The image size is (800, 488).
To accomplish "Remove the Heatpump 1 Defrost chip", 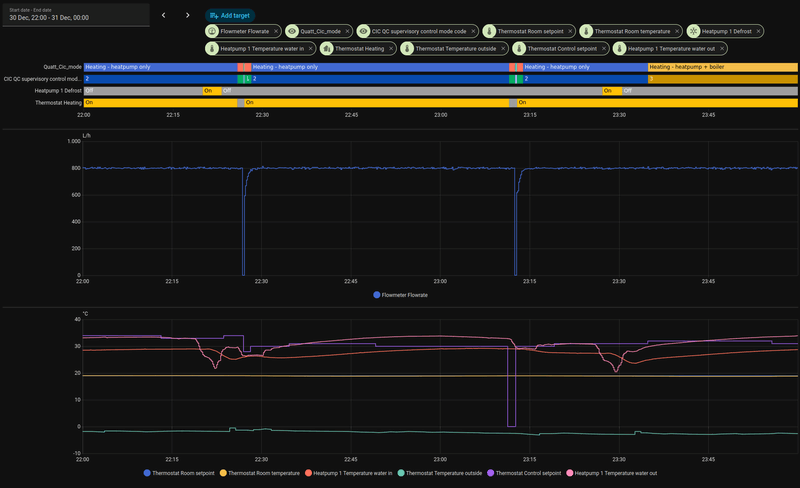I will point(758,31).
